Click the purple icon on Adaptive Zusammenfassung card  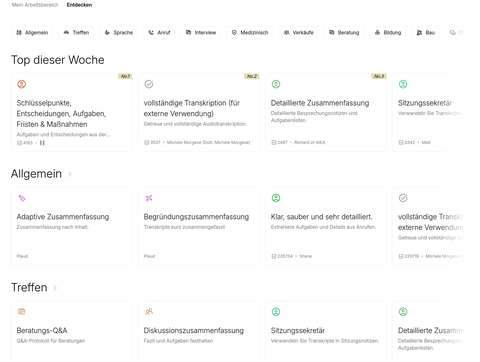pos(22,198)
